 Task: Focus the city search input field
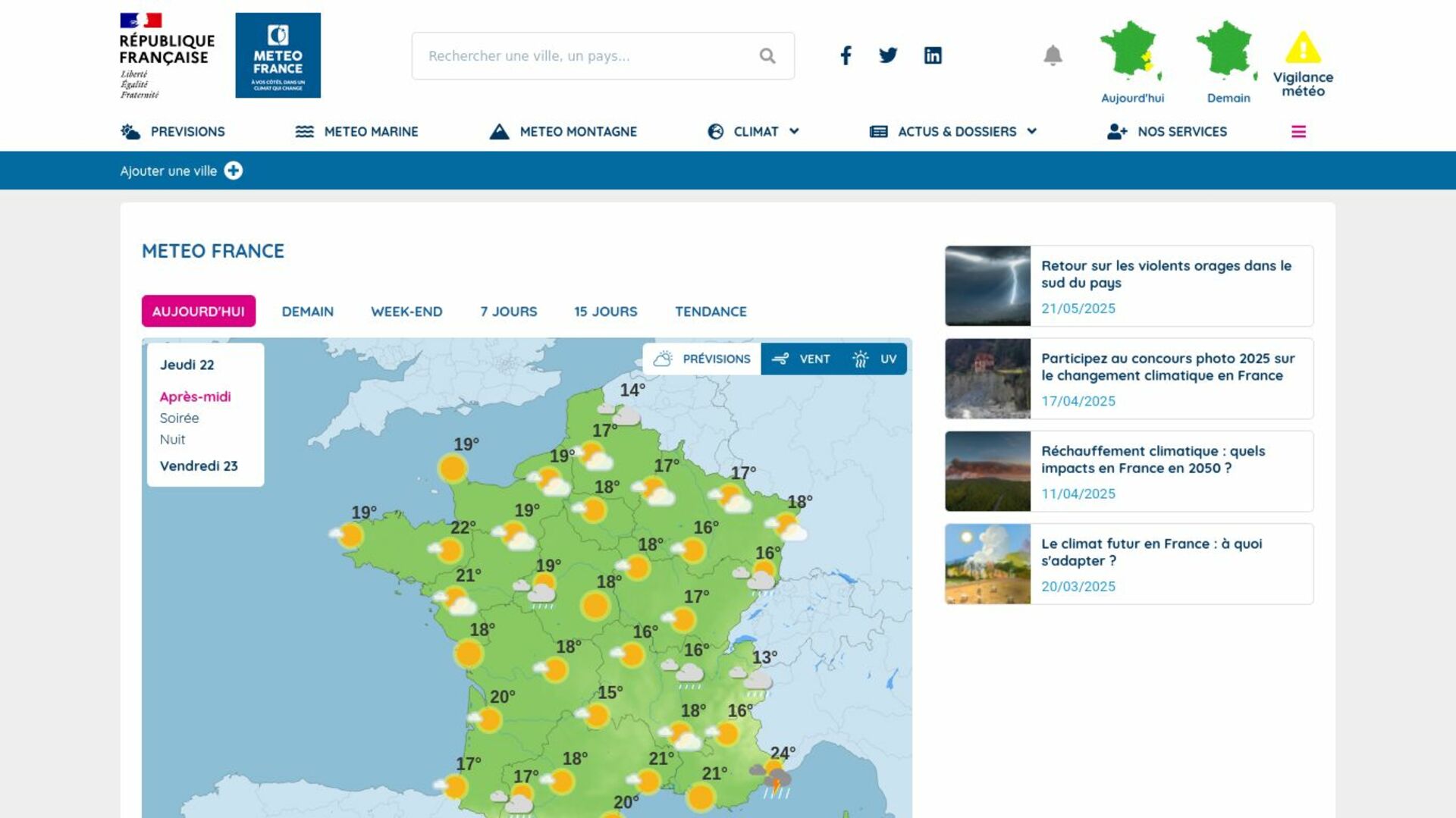603,55
